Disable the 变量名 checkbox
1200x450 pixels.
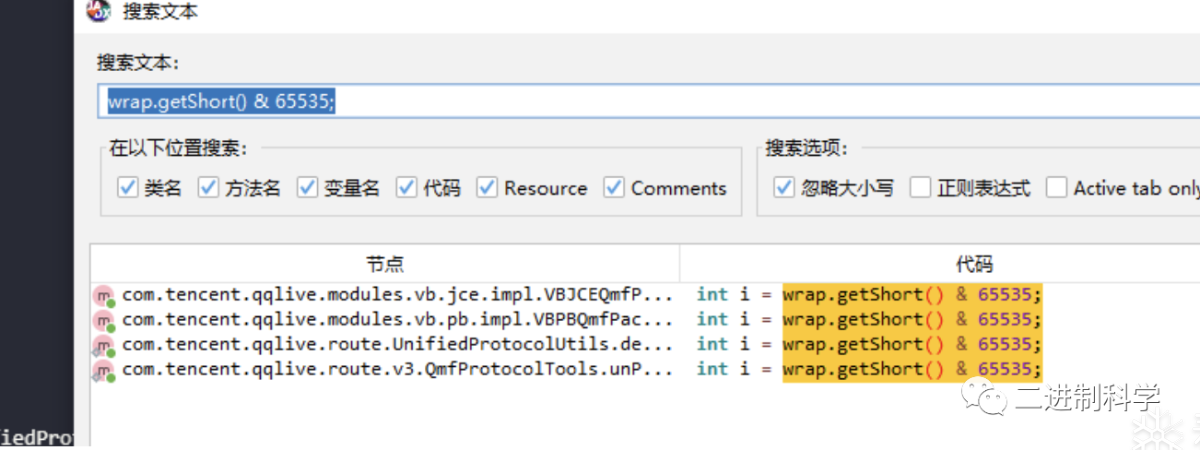tap(307, 188)
